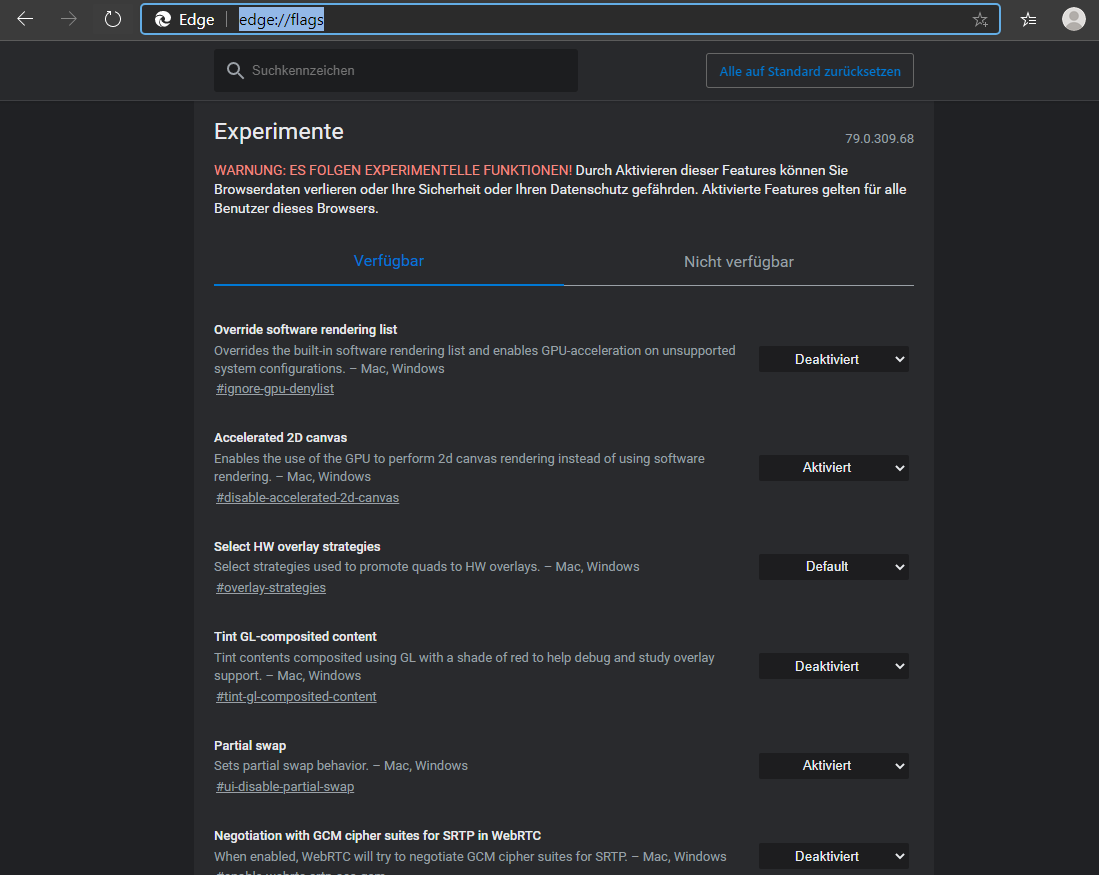This screenshot has height=875, width=1099.
Task: Open the #ignore-gpu-denylist link
Action: pyautogui.click(x=275, y=389)
